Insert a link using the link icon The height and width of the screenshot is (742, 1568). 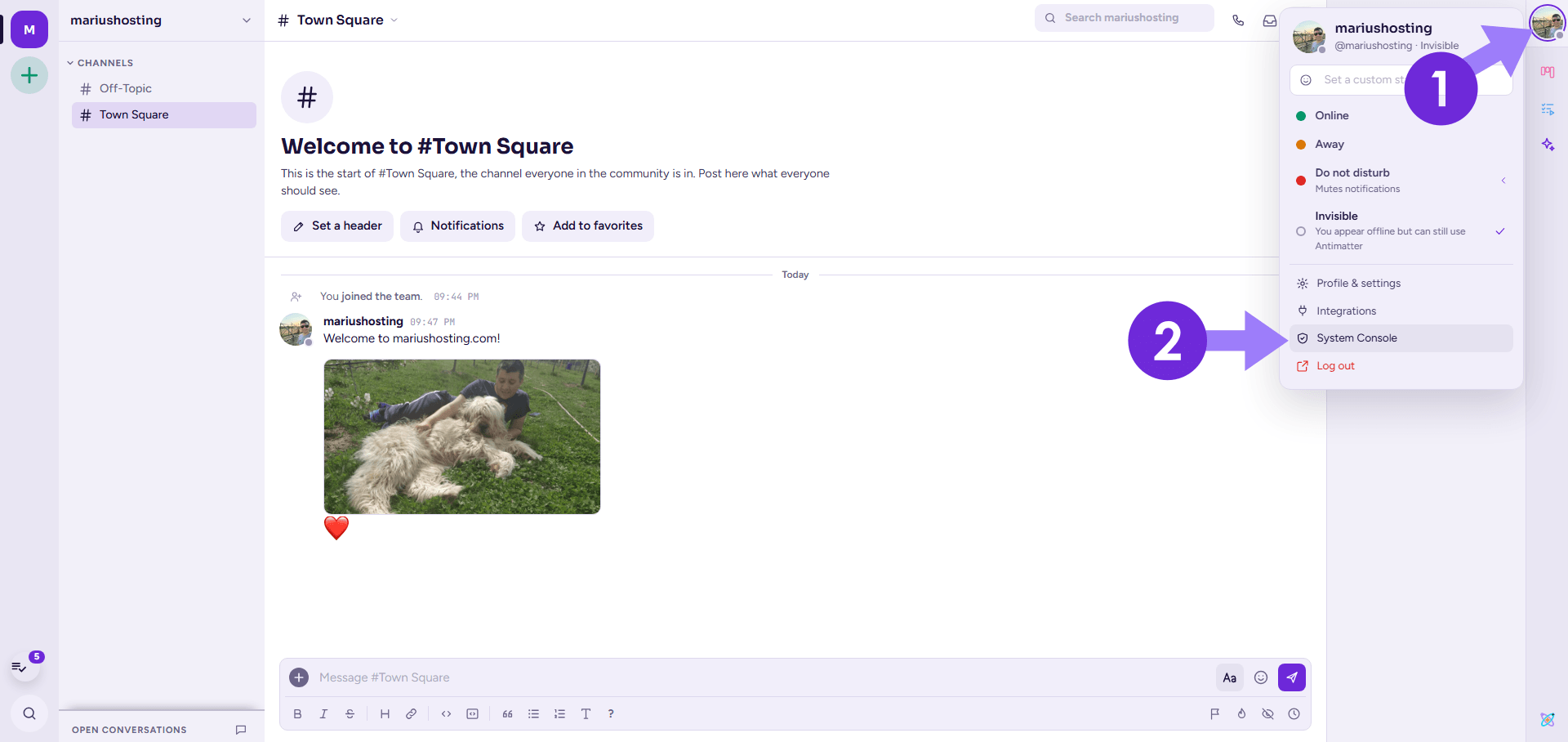point(411,714)
